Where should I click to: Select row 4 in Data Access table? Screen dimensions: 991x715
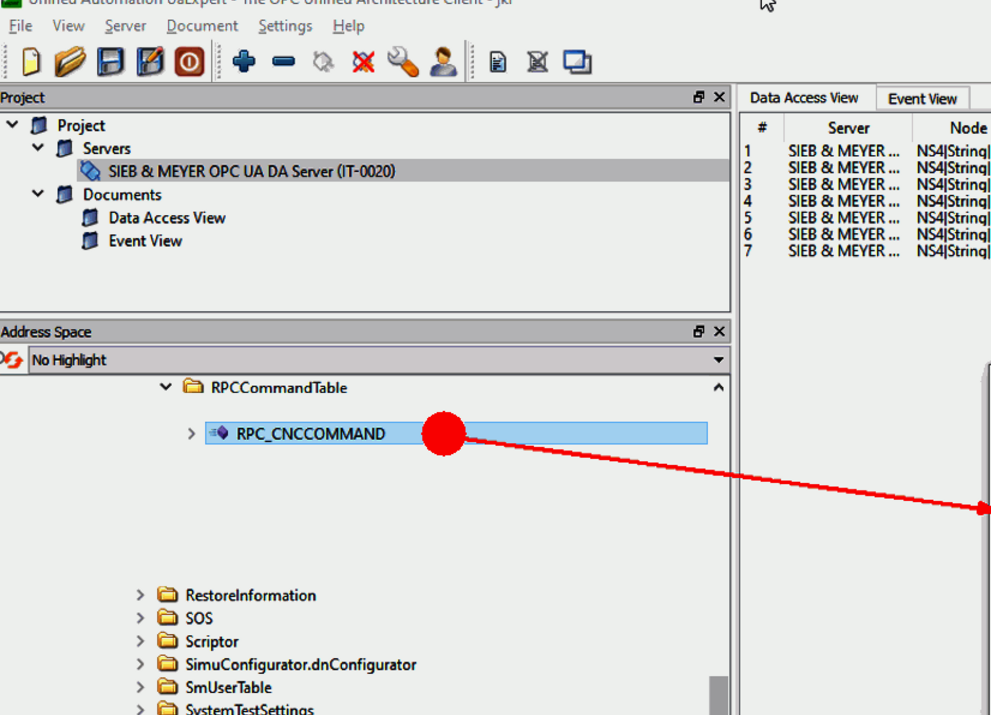point(865,201)
